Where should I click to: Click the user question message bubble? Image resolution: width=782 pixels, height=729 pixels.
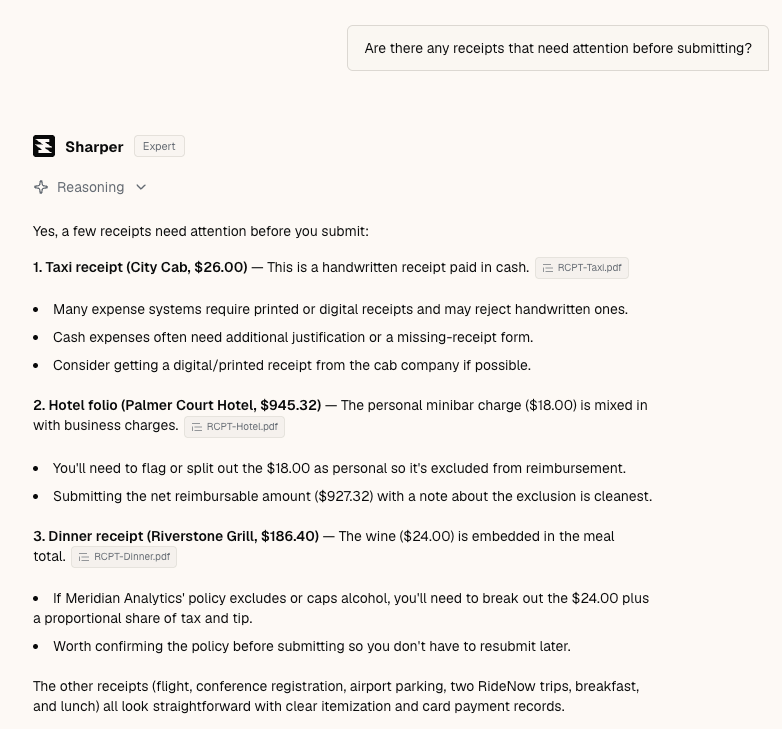click(x=558, y=48)
